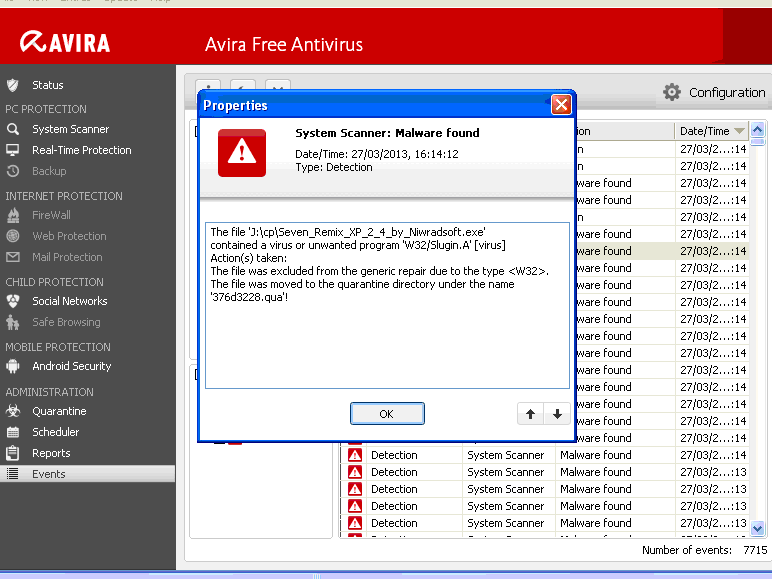This screenshot has height=579, width=772.
Task: Select the System Scanner magnifier icon
Action: tap(13, 129)
